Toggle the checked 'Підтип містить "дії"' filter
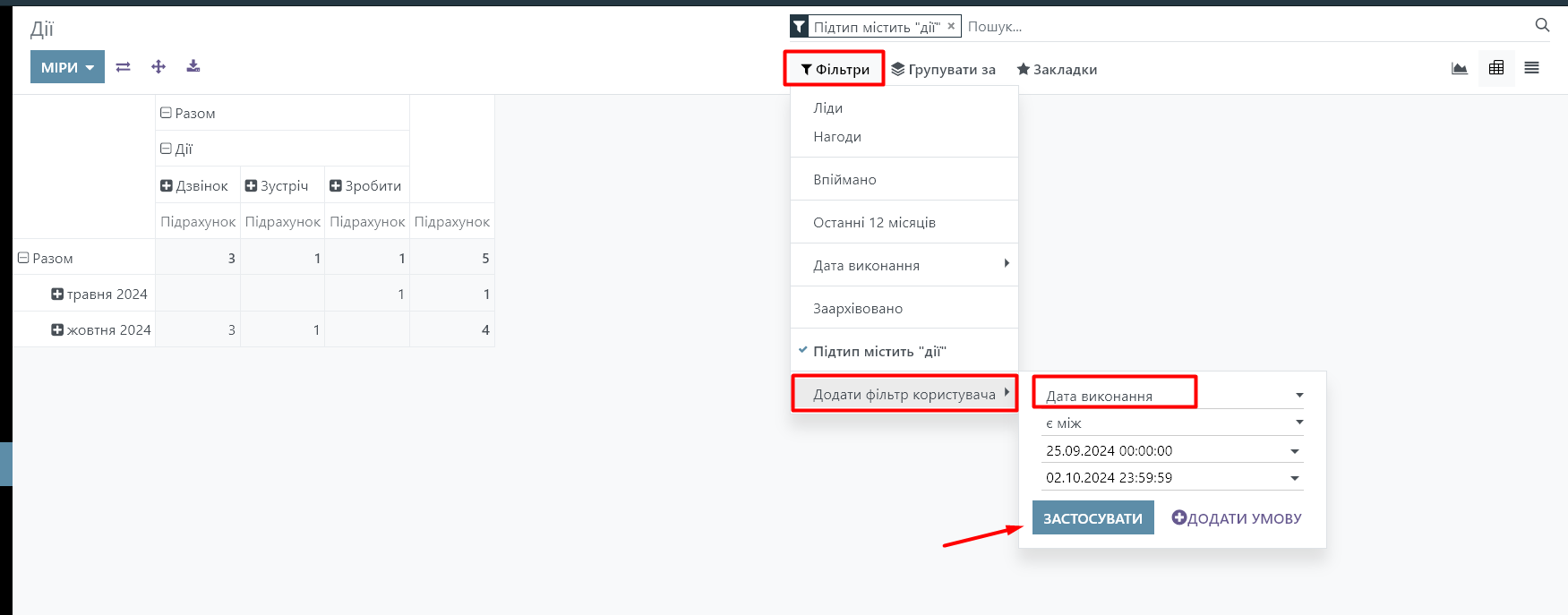The image size is (1568, 615). click(879, 351)
